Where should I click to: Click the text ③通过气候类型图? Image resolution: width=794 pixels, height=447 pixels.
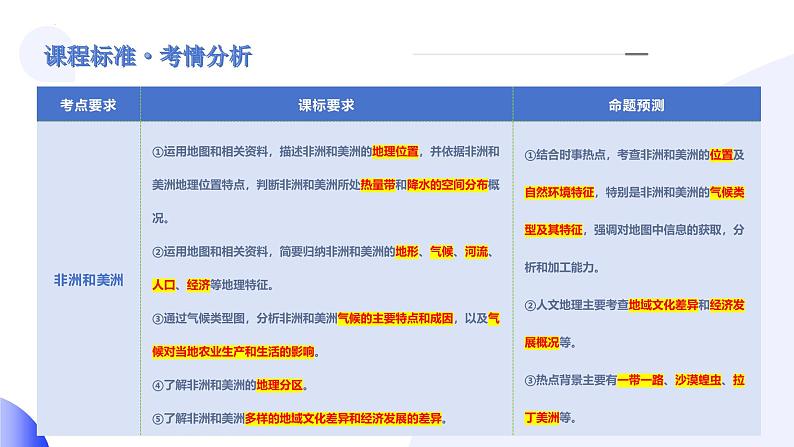click(x=198, y=318)
